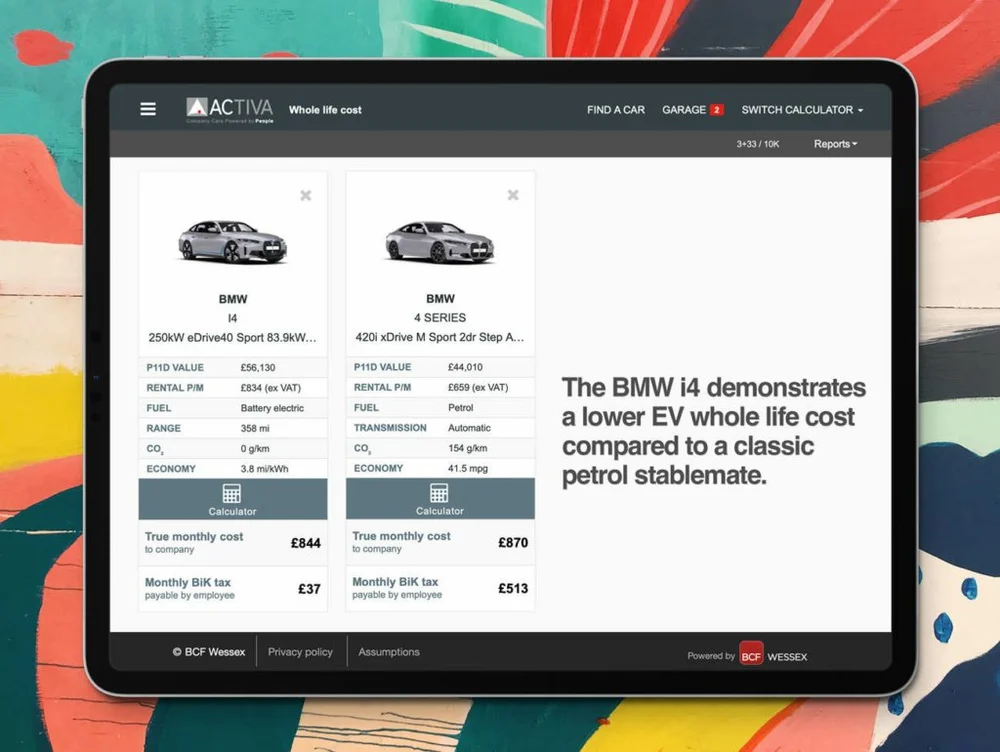Click the 41.5 mpg economy value
Image resolution: width=1000 pixels, height=752 pixels.
pyautogui.click(x=467, y=468)
